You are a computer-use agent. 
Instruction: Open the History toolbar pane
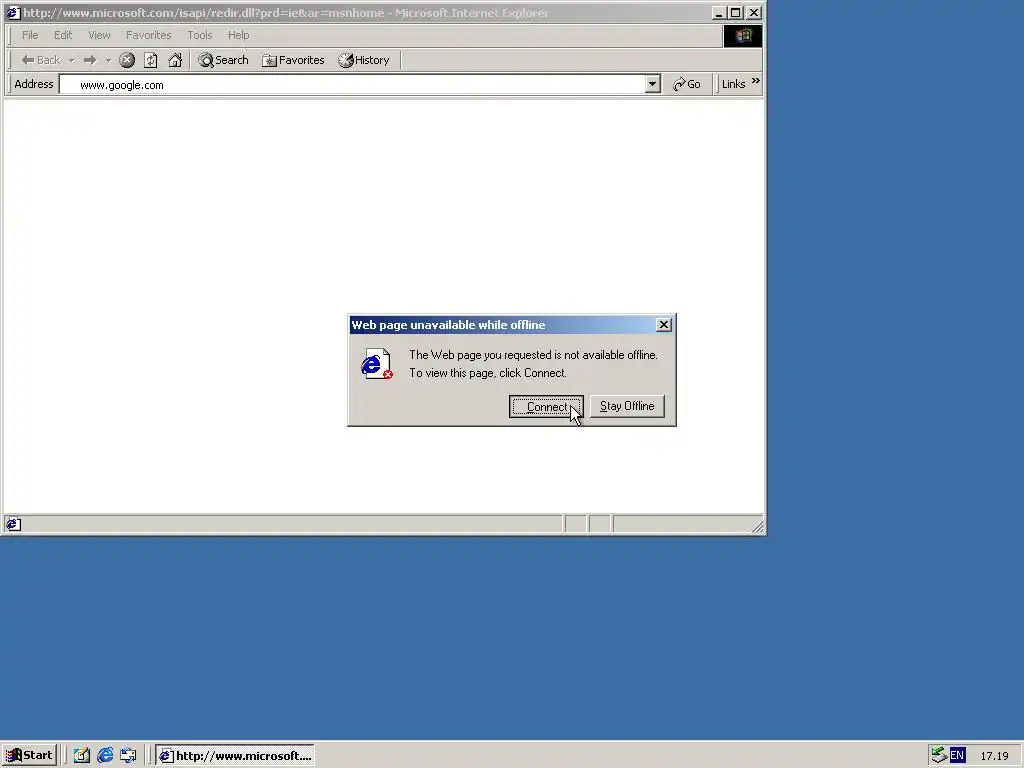tap(364, 60)
